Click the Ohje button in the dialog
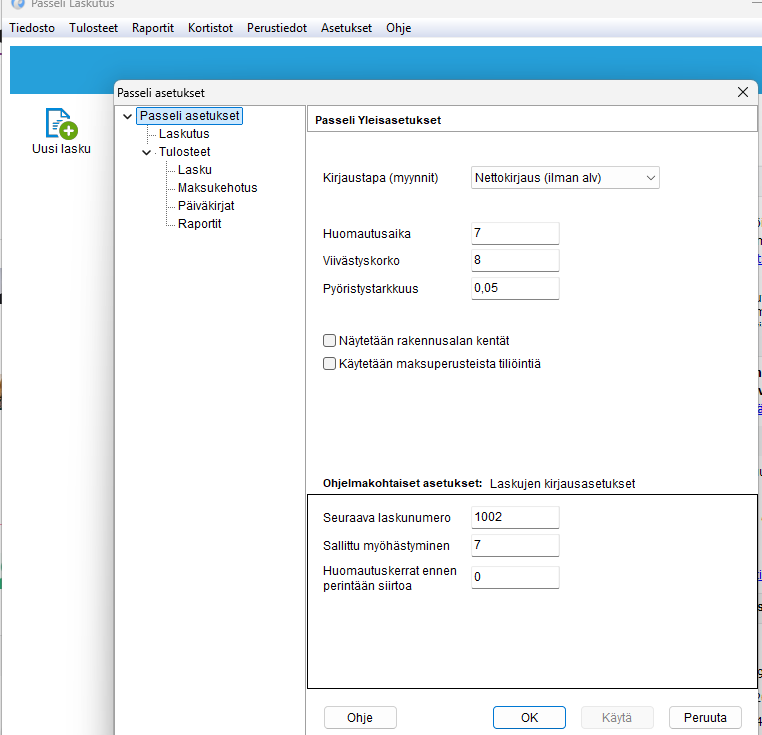The height and width of the screenshot is (735, 762). pyautogui.click(x=360, y=718)
